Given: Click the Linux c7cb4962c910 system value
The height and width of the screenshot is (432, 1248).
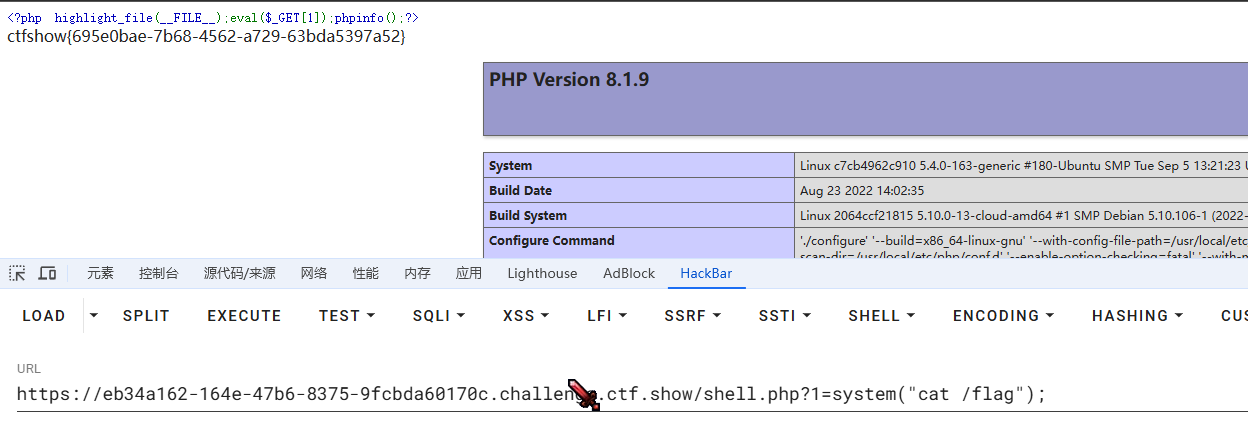Looking at the screenshot, I should click(x=1023, y=165).
